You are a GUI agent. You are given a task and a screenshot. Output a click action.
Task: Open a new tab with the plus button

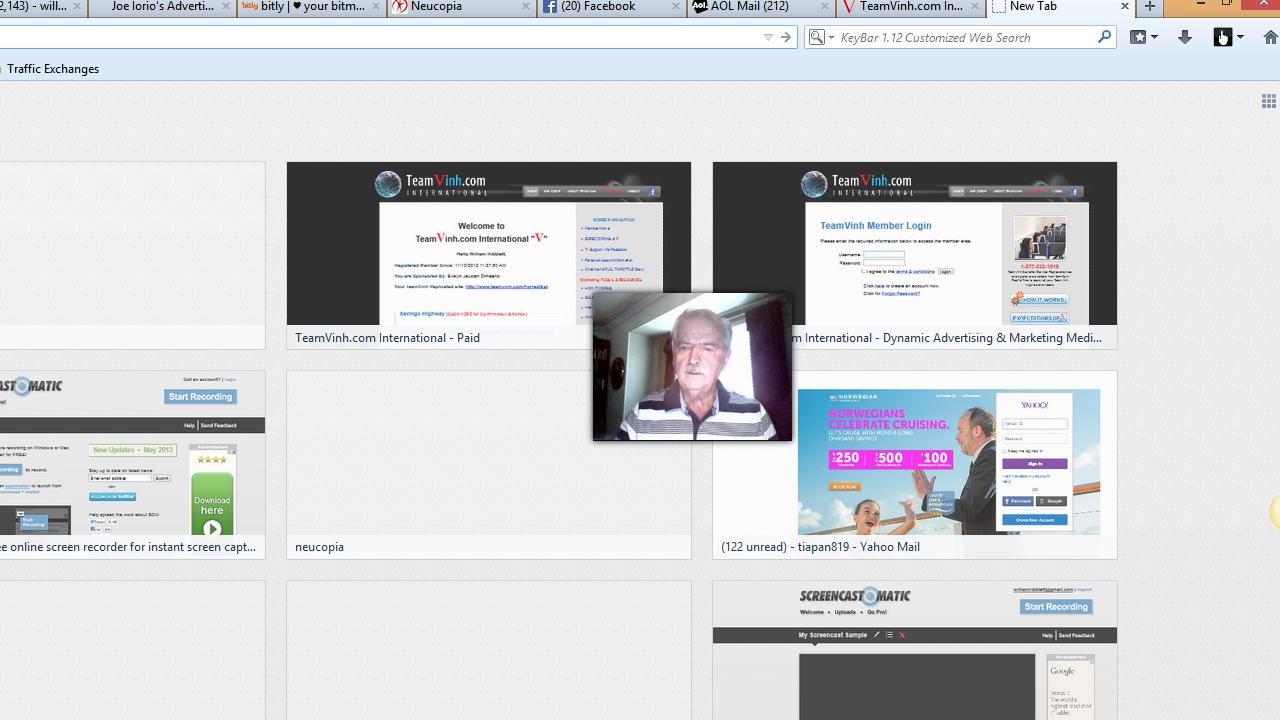tap(1152, 7)
